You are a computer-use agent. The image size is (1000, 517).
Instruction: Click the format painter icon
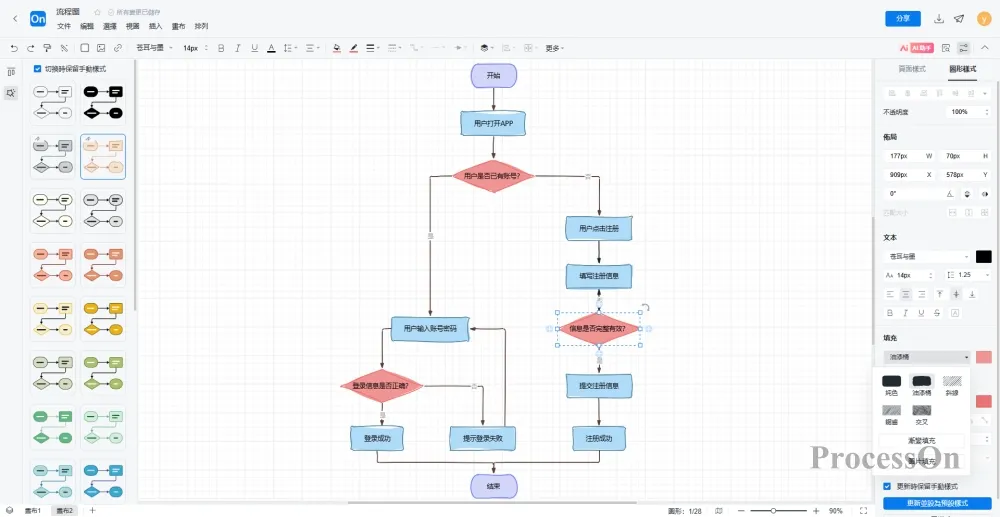click(47, 47)
